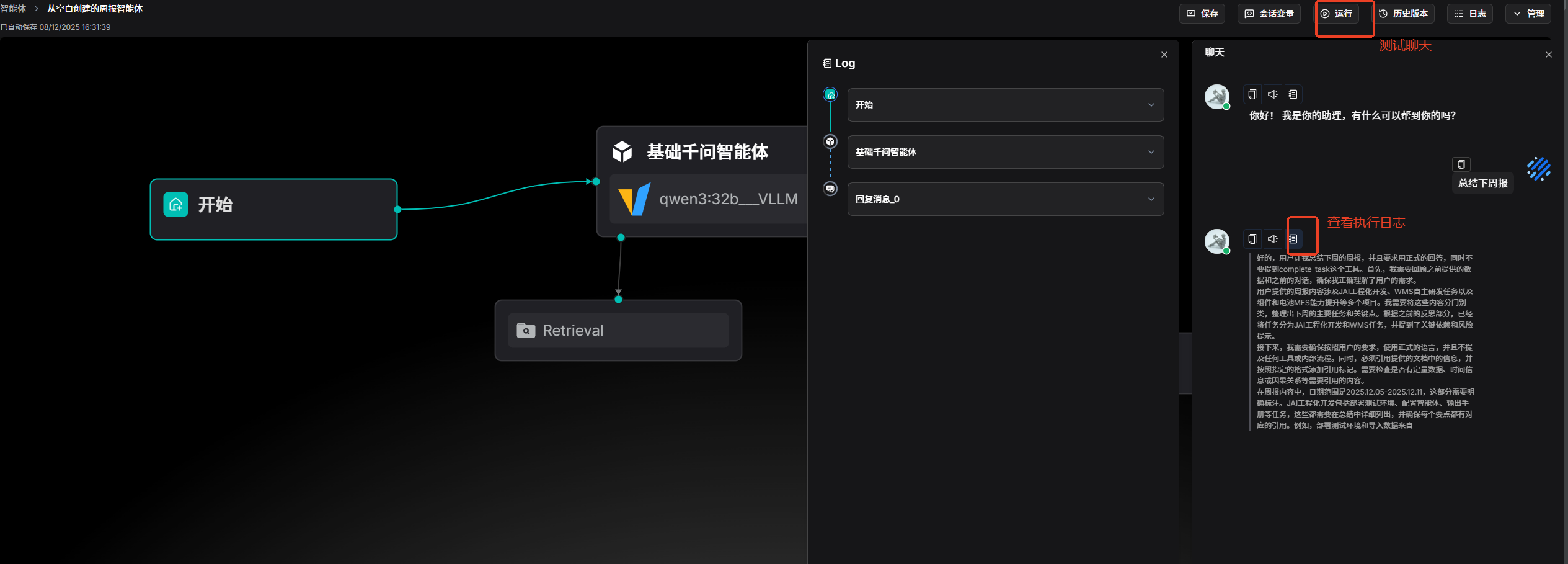The width and height of the screenshot is (1568, 564).
Task: Click the 运行 run button
Action: click(1337, 14)
